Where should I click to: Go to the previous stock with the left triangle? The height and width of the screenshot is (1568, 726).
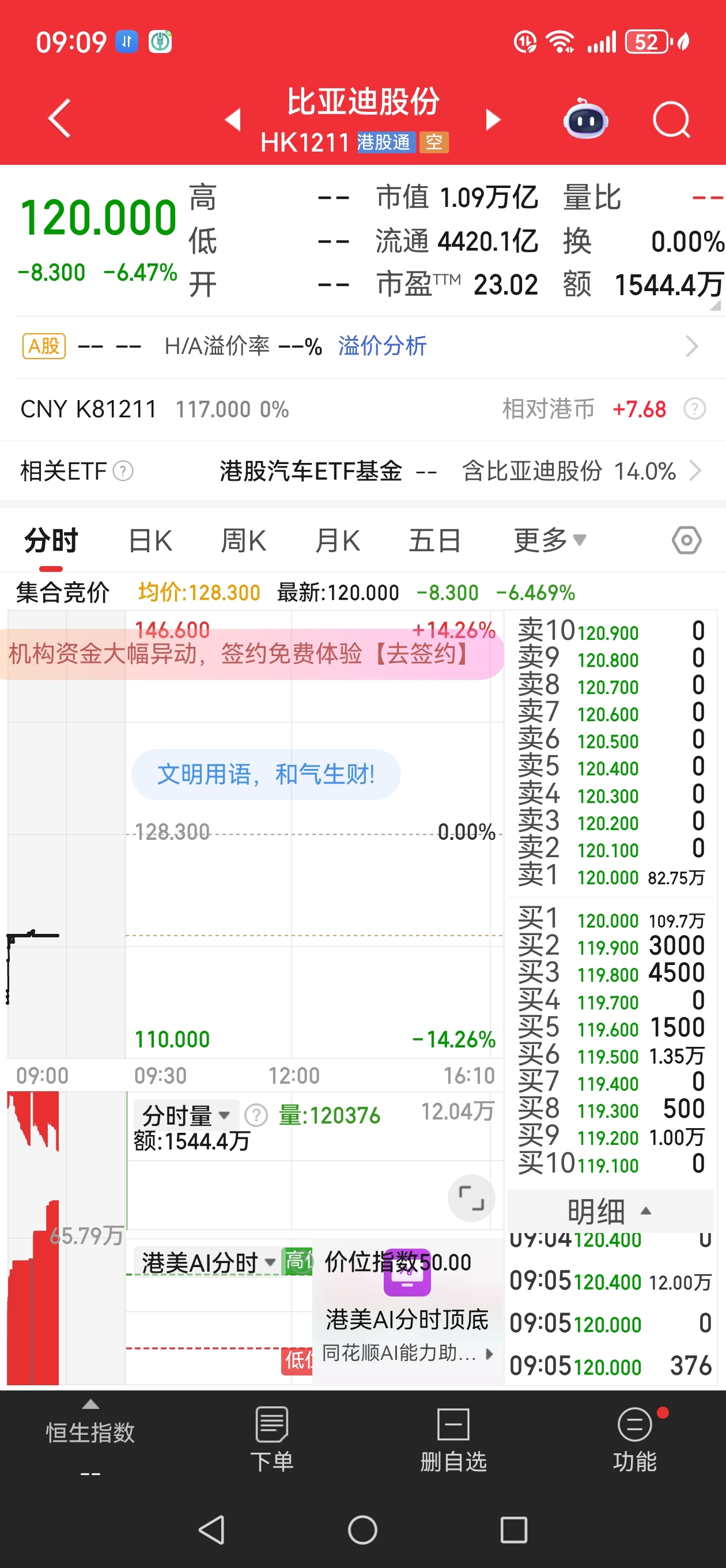(x=233, y=119)
